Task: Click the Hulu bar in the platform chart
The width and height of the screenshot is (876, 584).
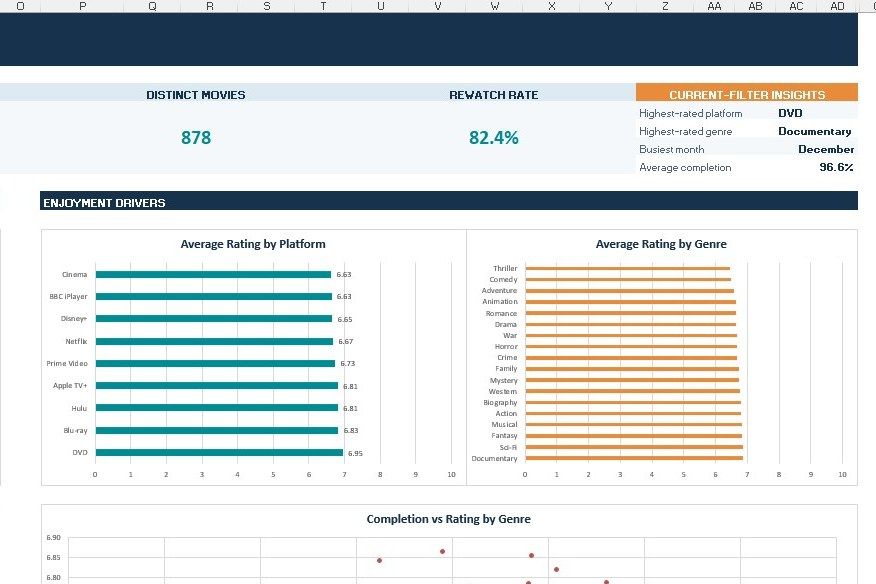Action: [217, 408]
